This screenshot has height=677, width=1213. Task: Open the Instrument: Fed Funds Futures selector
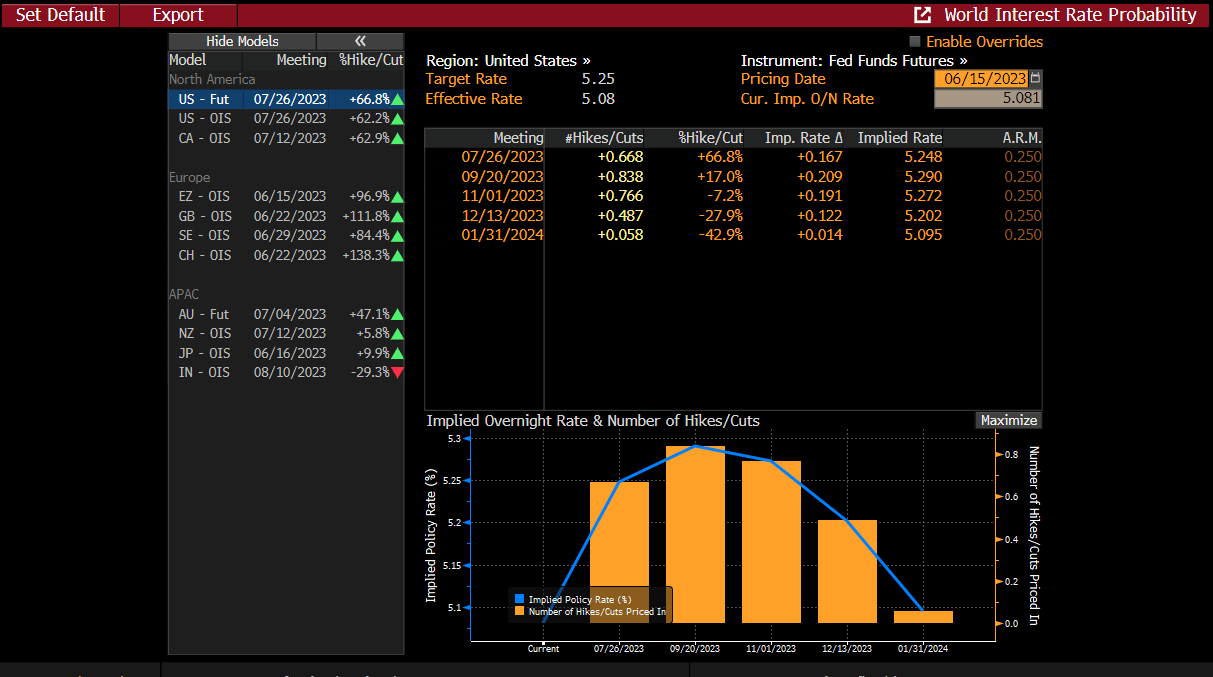[x=854, y=60]
